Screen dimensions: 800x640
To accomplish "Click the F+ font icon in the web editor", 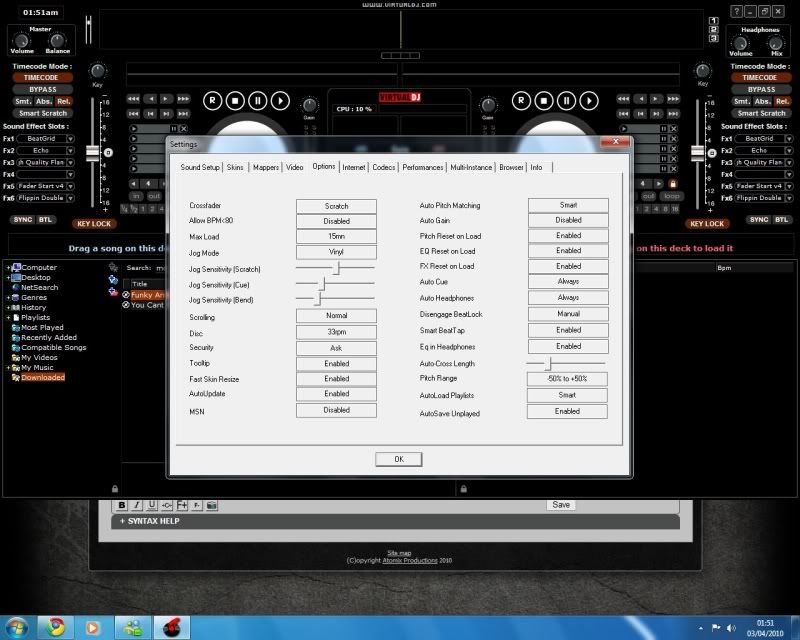I will pyautogui.click(x=182, y=505).
